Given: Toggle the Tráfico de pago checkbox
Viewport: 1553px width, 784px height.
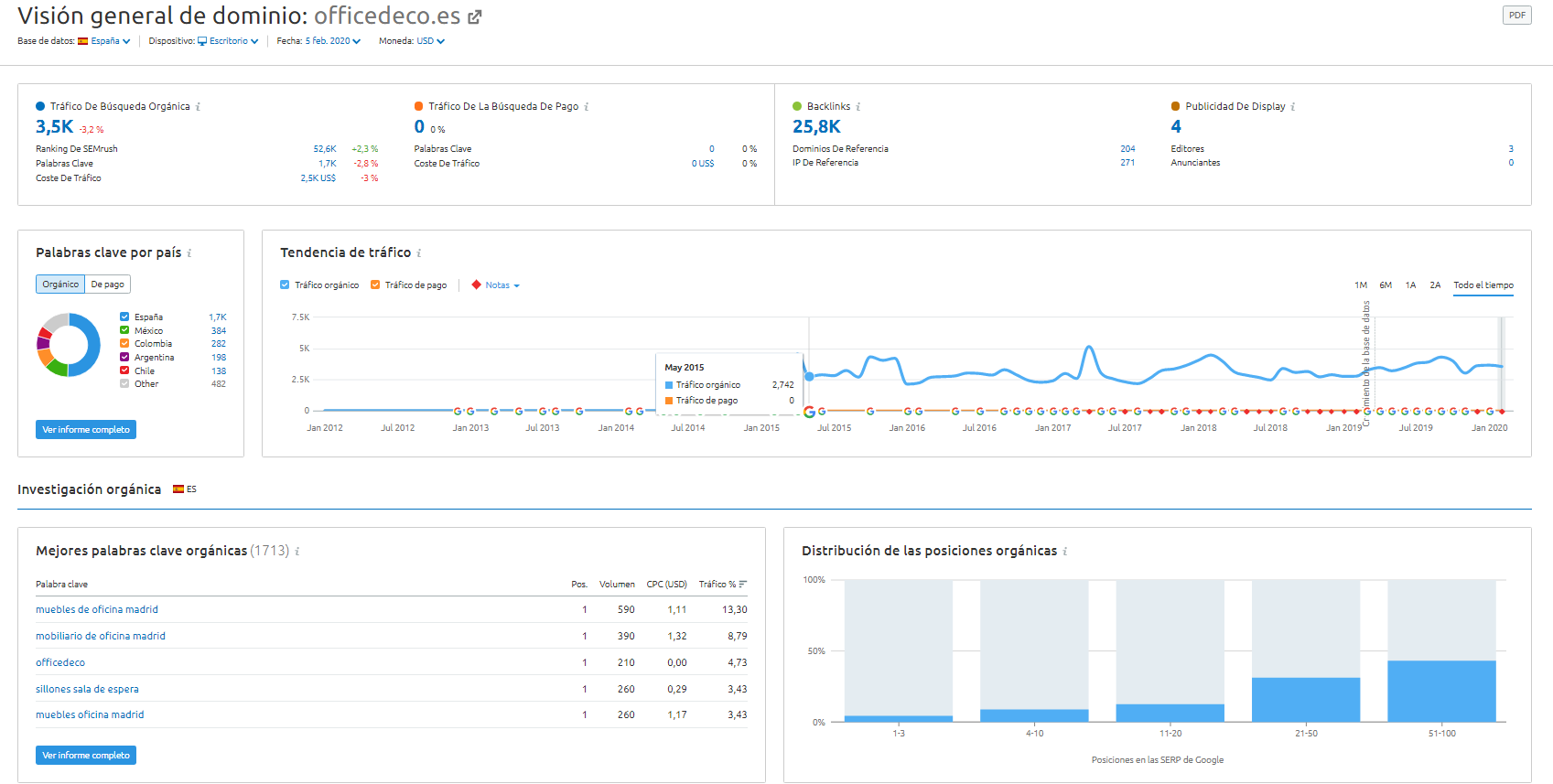Looking at the screenshot, I should (x=375, y=285).
